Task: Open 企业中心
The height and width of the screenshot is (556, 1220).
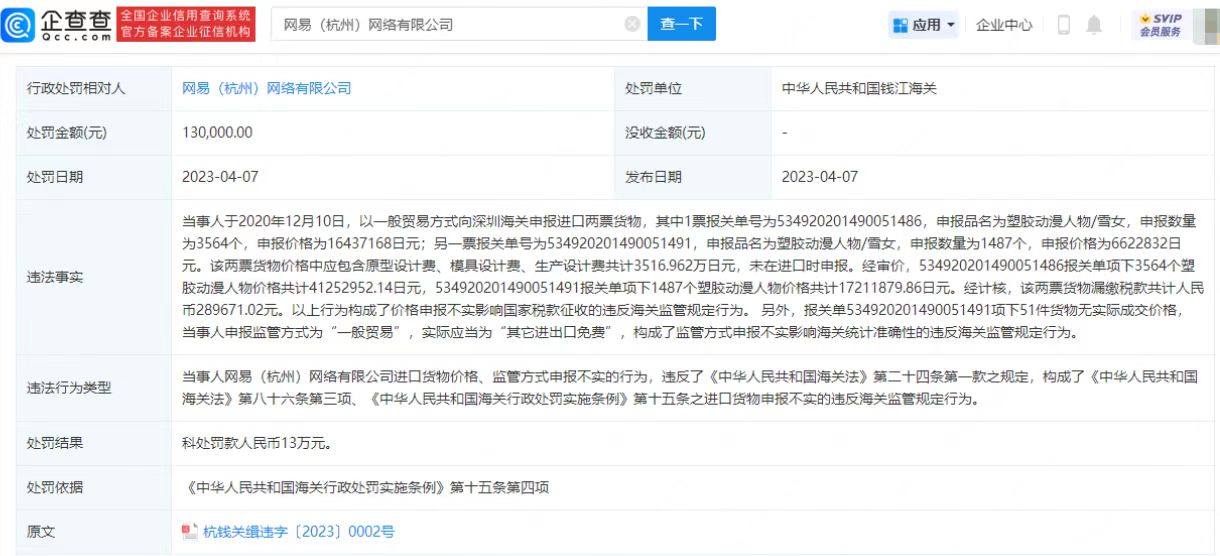Action: coord(1004,25)
